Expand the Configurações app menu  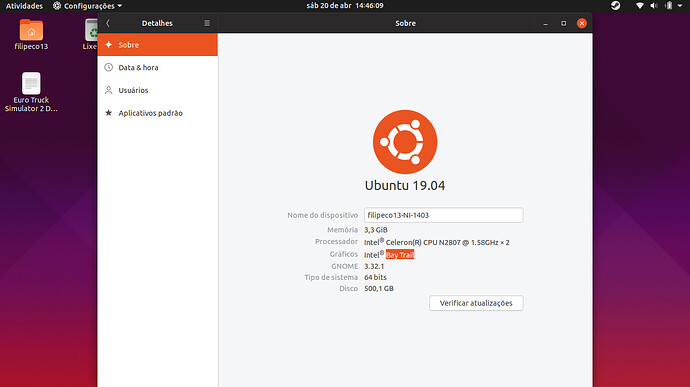pyautogui.click(x=87, y=6)
